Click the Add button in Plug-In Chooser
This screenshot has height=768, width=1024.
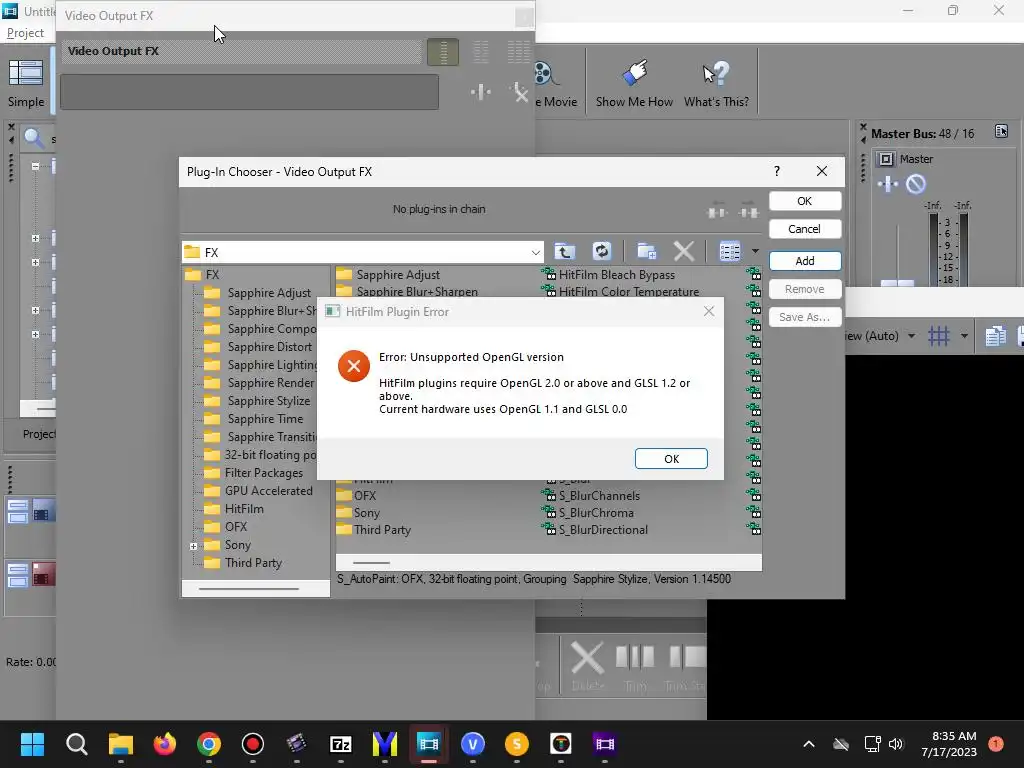click(805, 261)
